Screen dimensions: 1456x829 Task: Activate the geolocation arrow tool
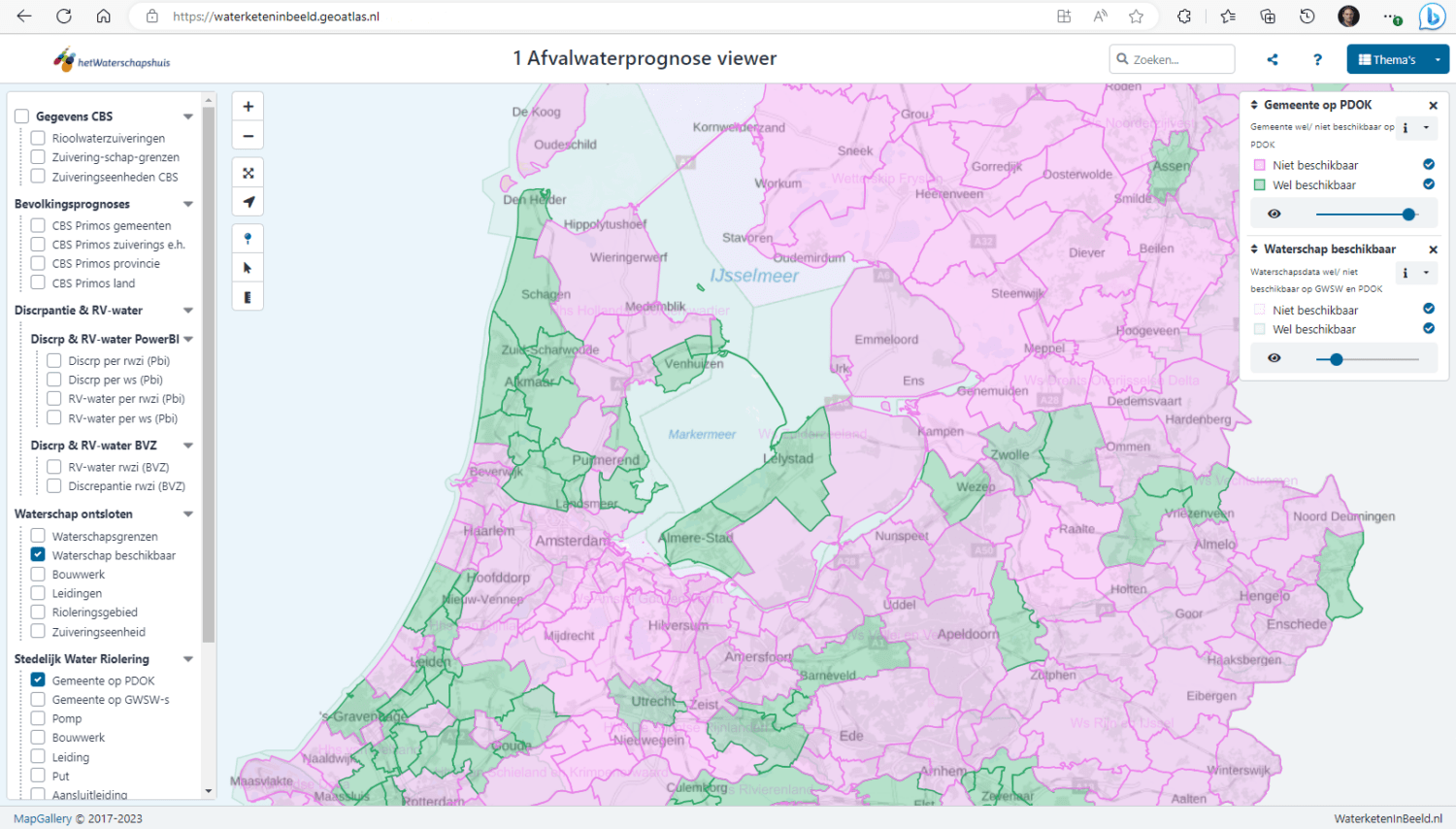pyautogui.click(x=248, y=202)
